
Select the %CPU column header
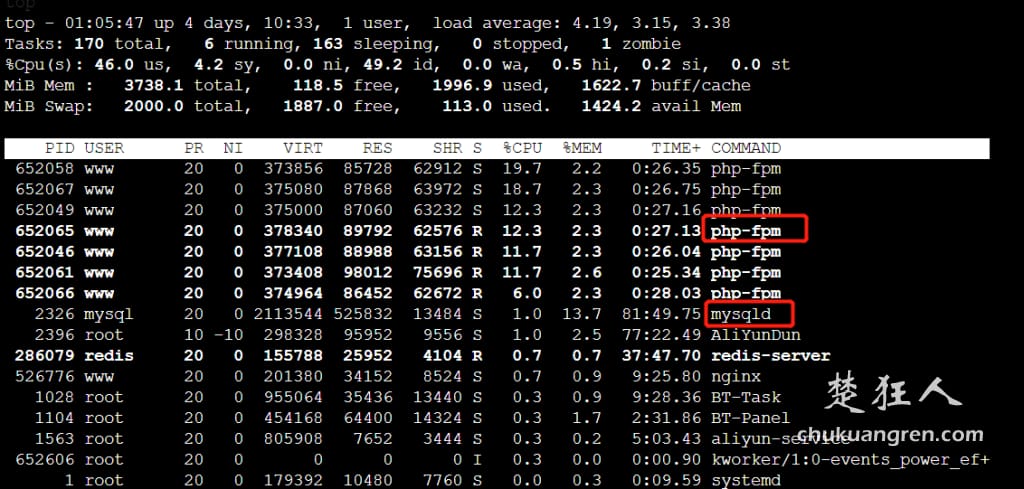(522, 148)
